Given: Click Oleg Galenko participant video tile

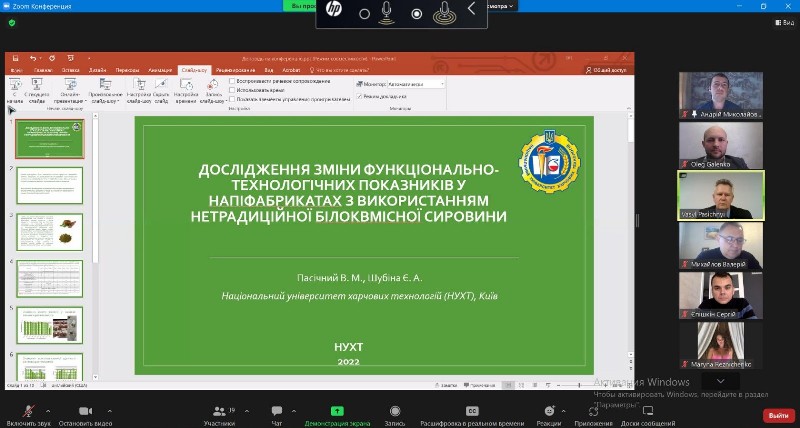Looking at the screenshot, I should coord(721,145).
